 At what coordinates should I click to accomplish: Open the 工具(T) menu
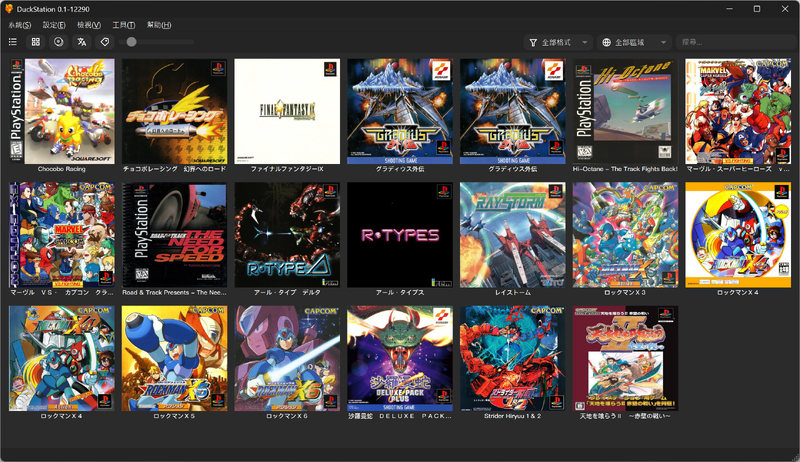pyautogui.click(x=123, y=25)
